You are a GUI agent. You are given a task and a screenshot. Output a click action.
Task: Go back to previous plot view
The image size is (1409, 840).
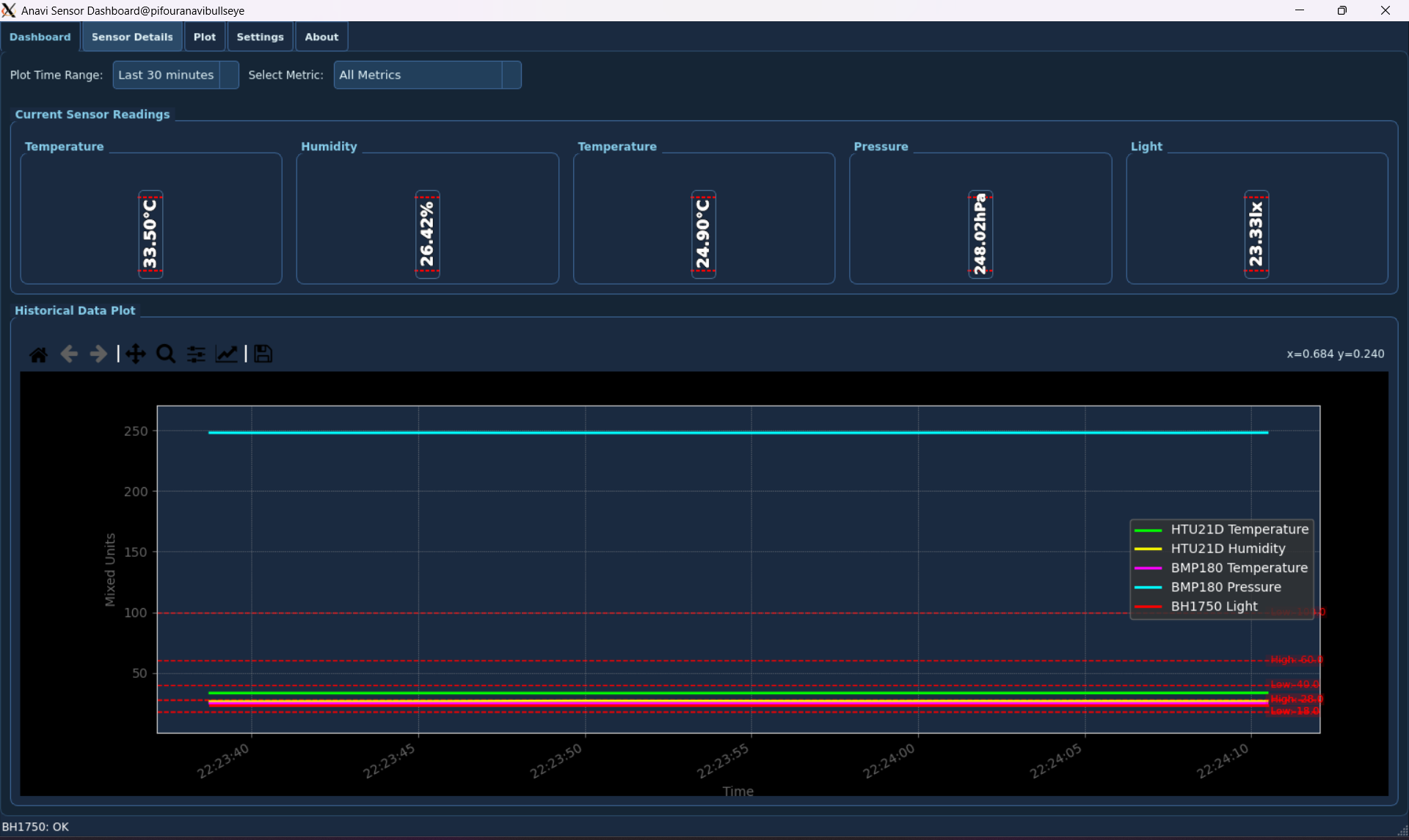pyautogui.click(x=69, y=354)
